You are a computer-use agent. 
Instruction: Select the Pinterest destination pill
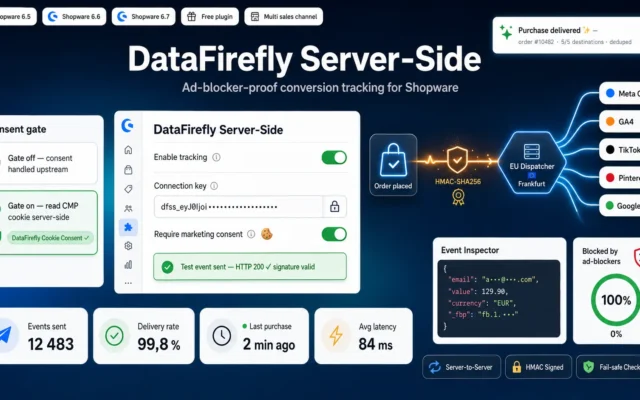(620, 178)
